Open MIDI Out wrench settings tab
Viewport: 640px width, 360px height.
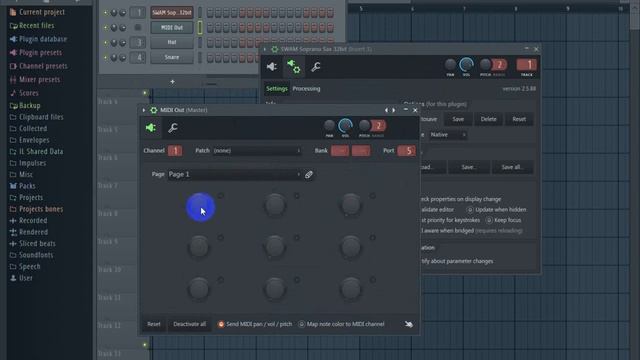[173, 128]
